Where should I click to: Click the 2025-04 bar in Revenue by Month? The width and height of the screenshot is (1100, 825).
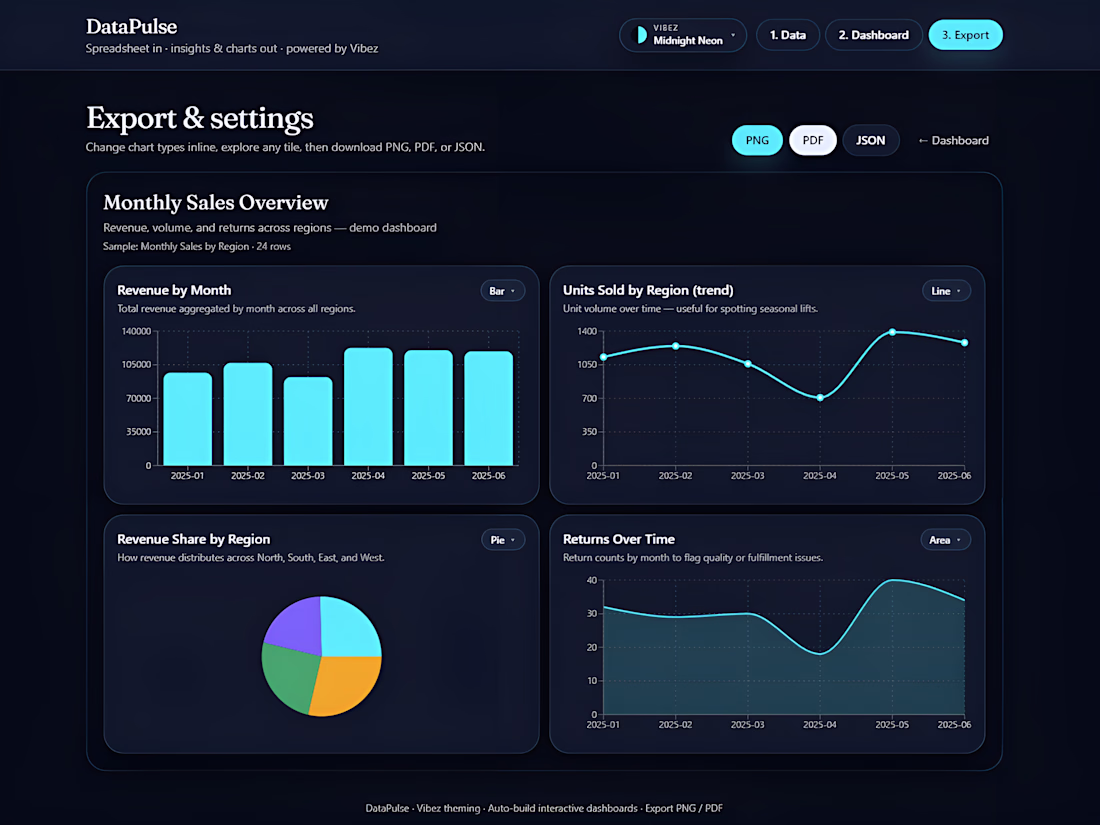[x=368, y=406]
